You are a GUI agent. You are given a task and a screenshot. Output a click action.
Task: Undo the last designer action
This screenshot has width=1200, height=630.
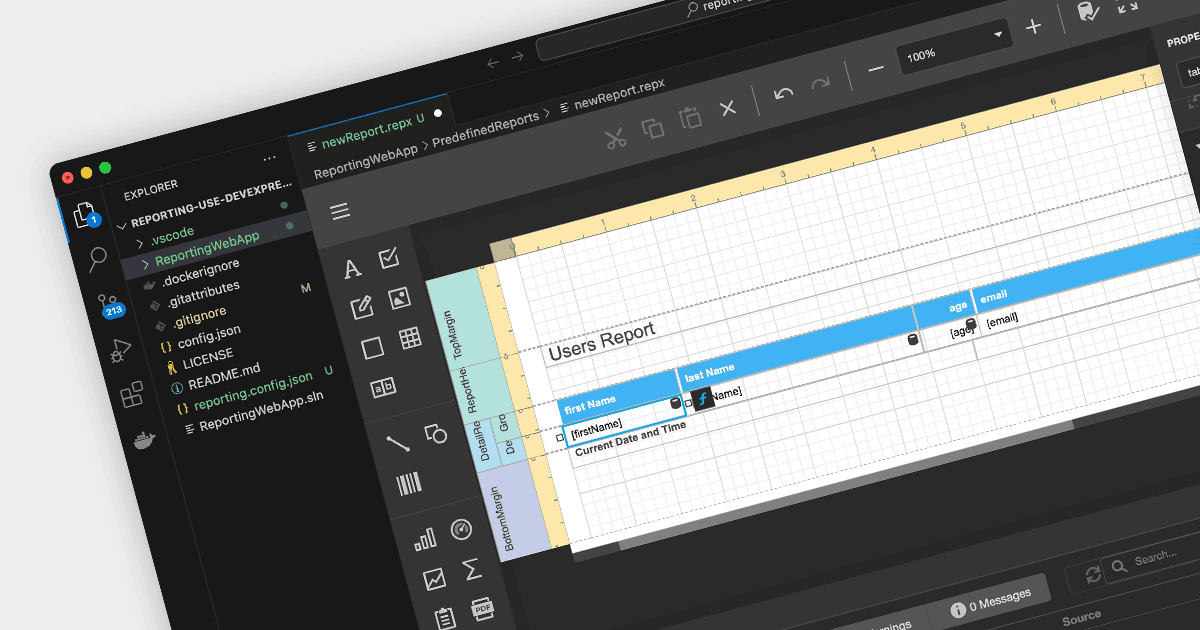coord(784,93)
